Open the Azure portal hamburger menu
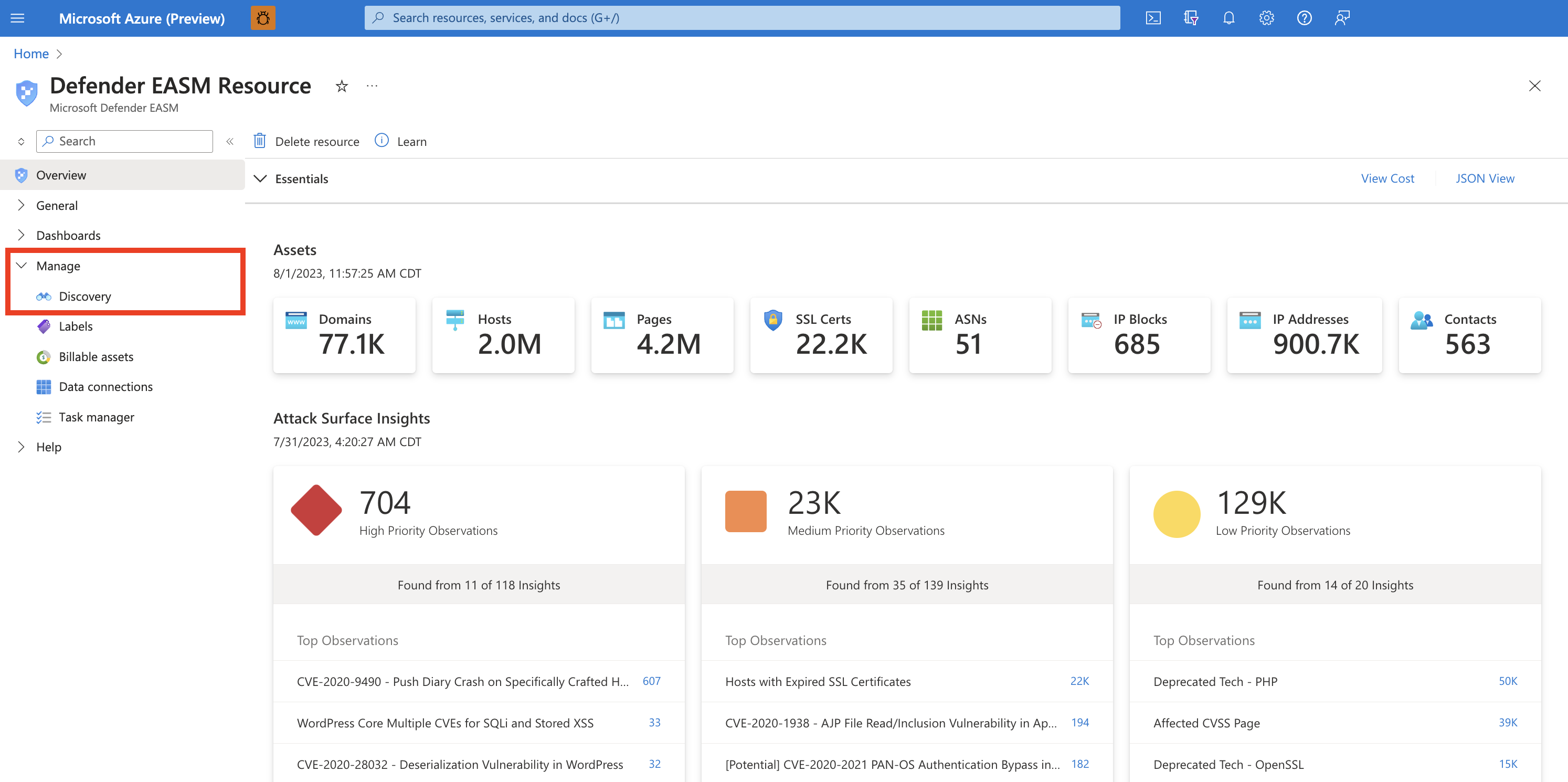 (x=17, y=18)
